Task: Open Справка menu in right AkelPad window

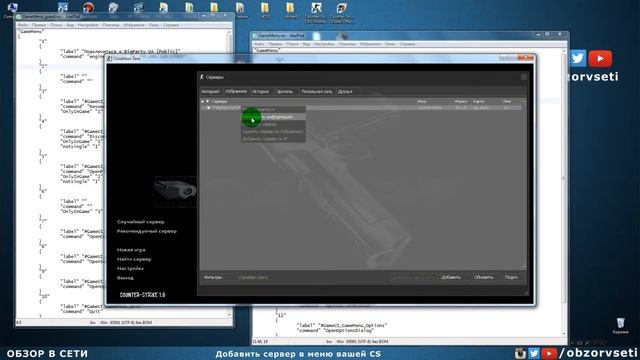Action: click(x=407, y=44)
